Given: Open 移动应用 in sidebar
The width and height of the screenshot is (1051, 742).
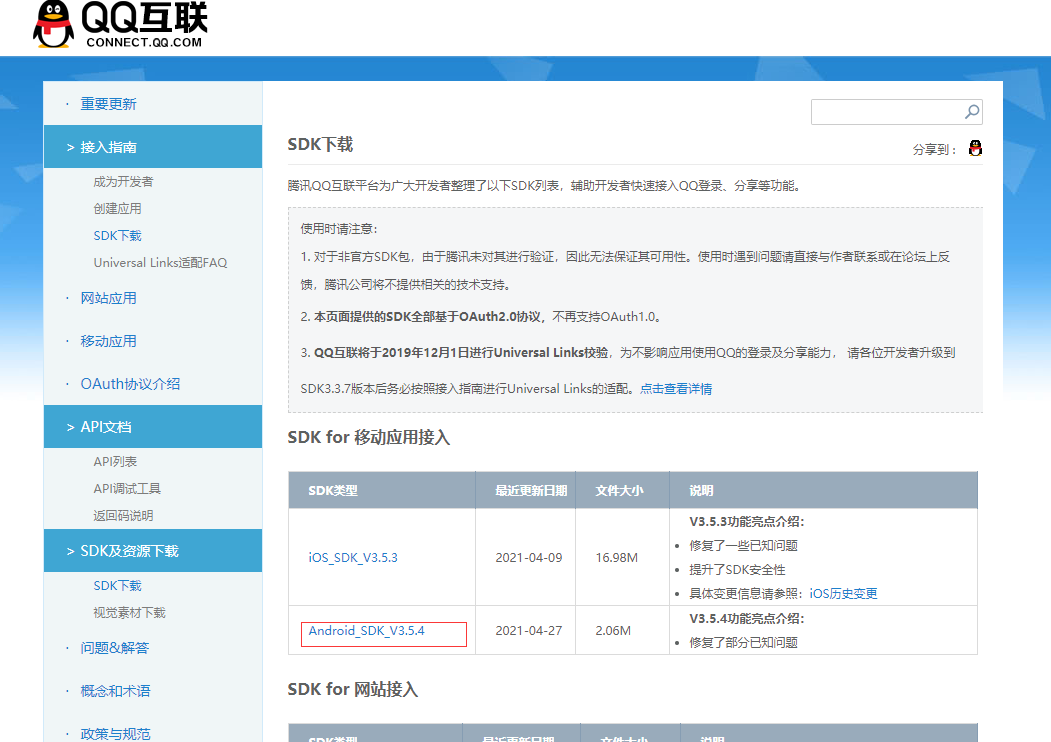Looking at the screenshot, I should point(108,341).
